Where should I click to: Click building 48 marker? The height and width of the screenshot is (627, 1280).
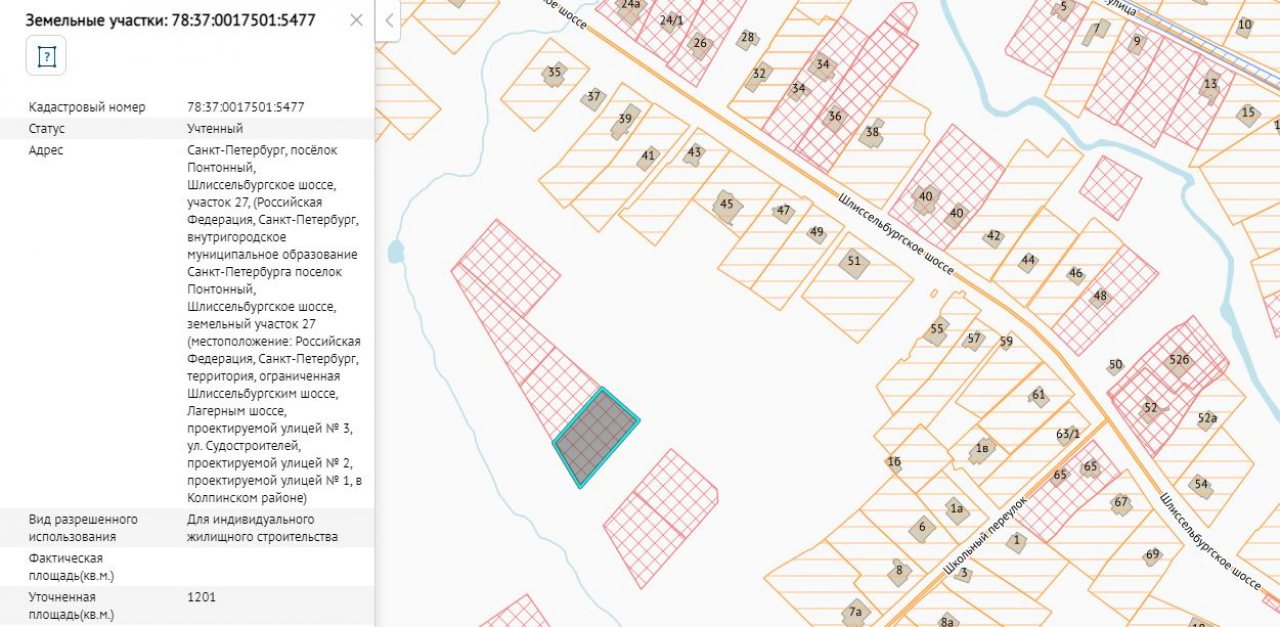point(1100,296)
